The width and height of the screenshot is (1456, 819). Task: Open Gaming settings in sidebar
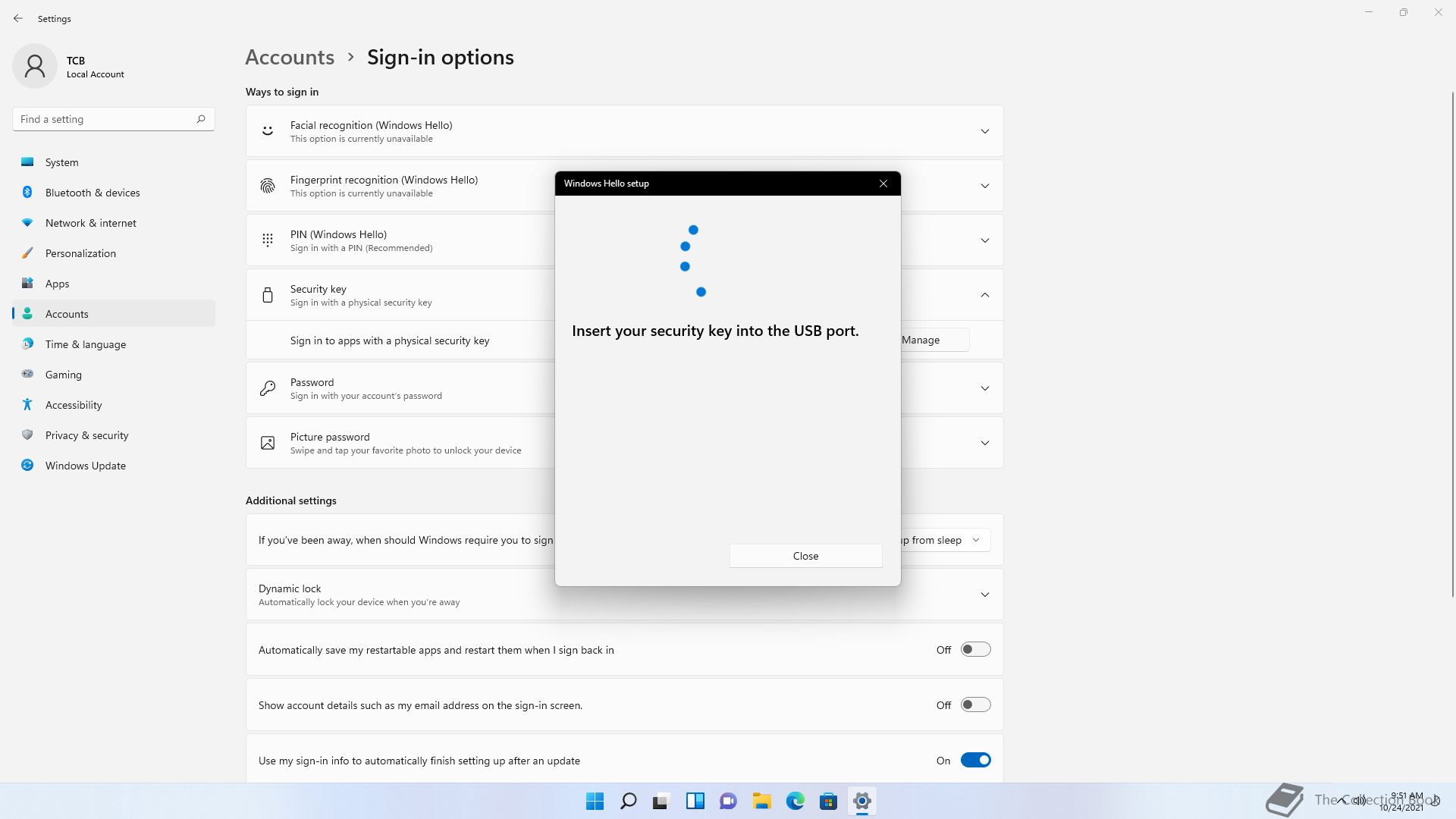coord(114,375)
